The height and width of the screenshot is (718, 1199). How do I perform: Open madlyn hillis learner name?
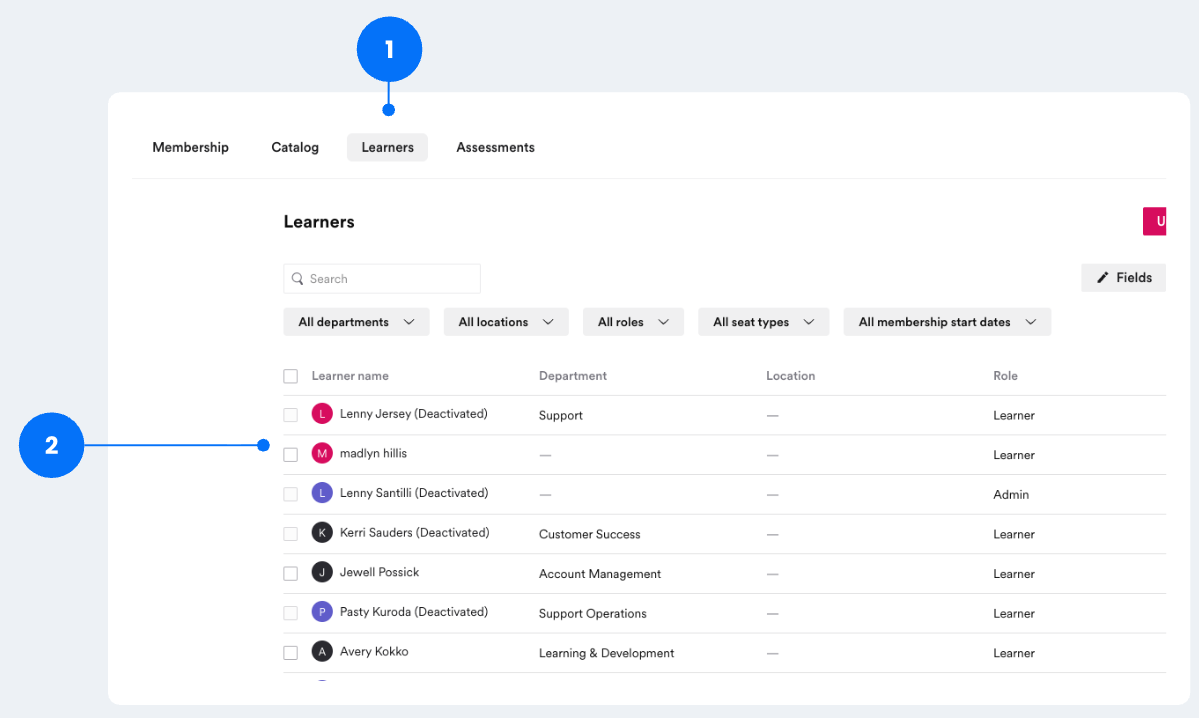point(373,453)
